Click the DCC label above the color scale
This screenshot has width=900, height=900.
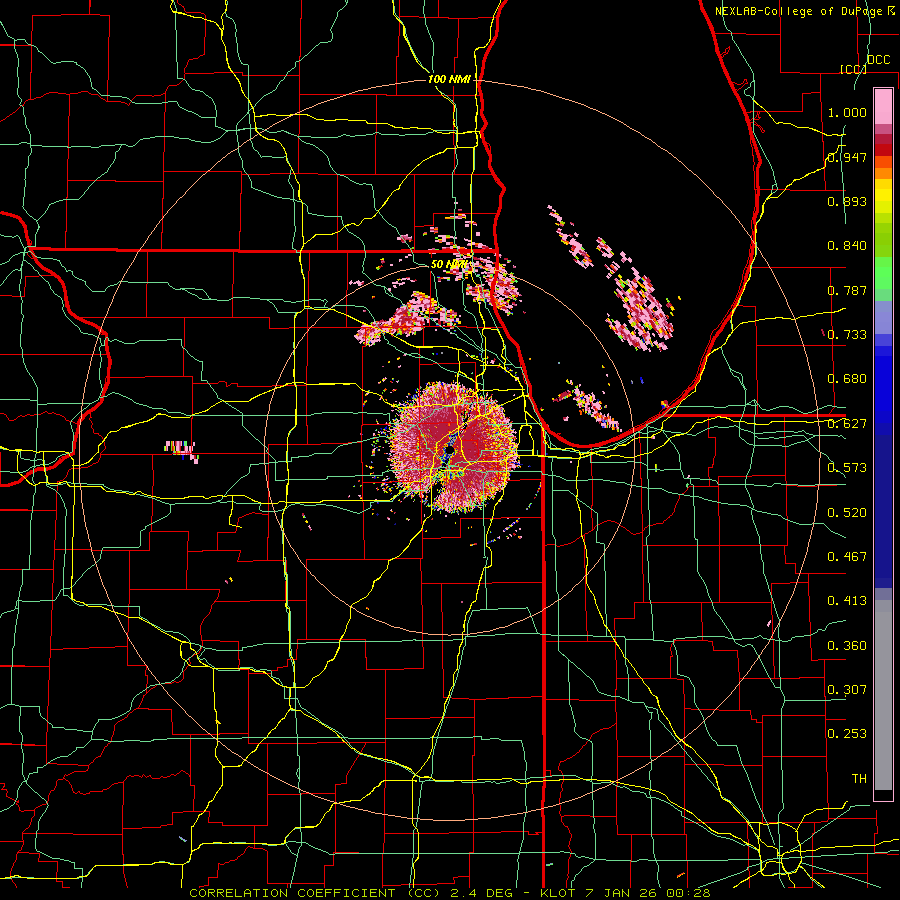(878, 60)
